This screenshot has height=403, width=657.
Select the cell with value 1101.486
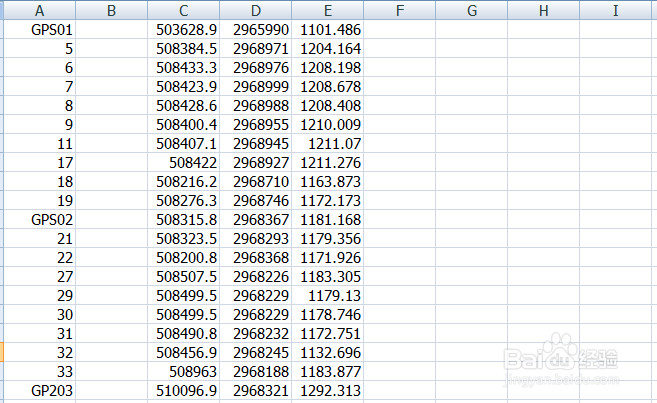(328, 29)
